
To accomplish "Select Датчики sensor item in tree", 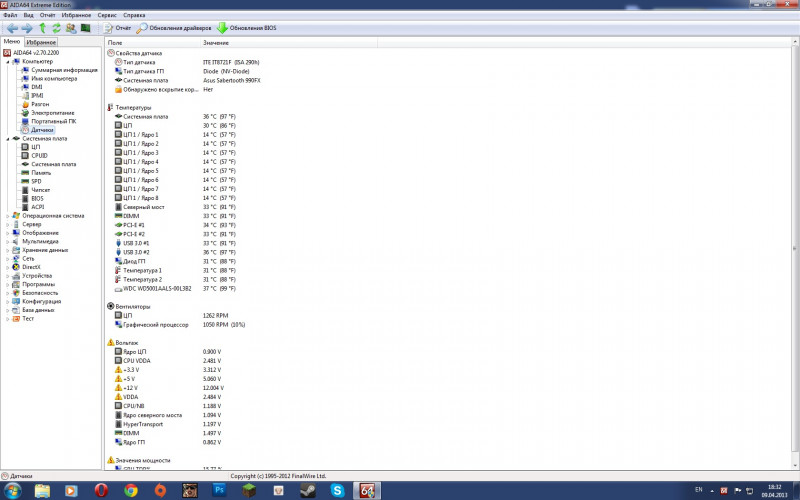I will (42, 130).
